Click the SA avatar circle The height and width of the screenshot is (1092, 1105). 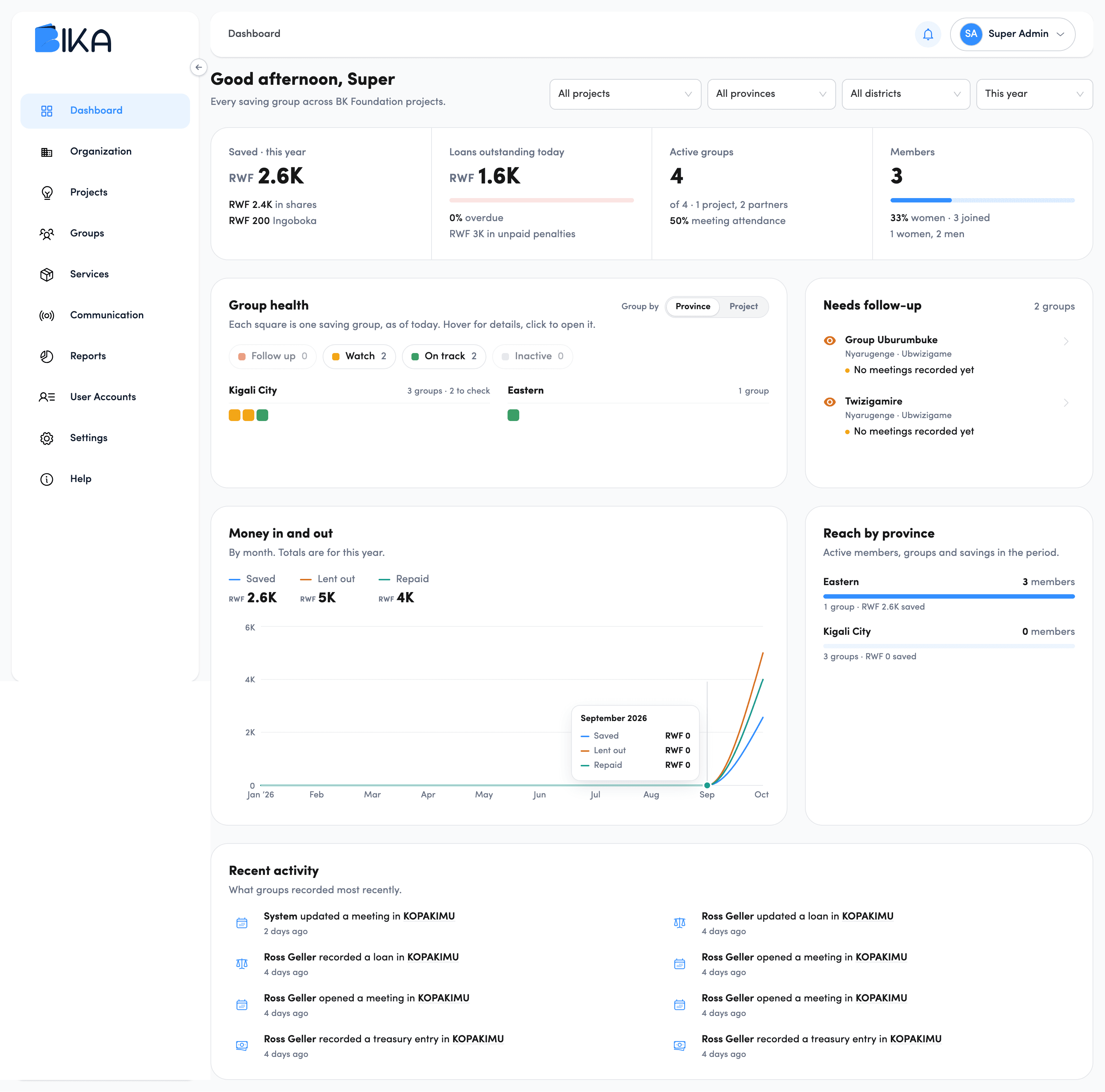pos(971,34)
